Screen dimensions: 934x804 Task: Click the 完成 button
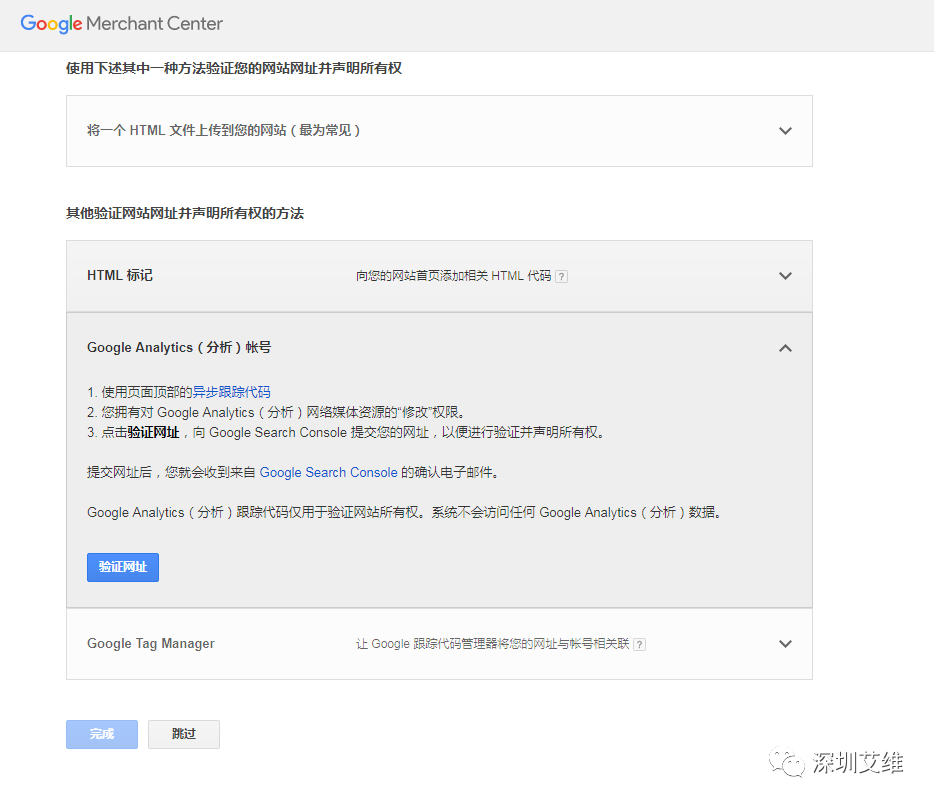(x=101, y=734)
